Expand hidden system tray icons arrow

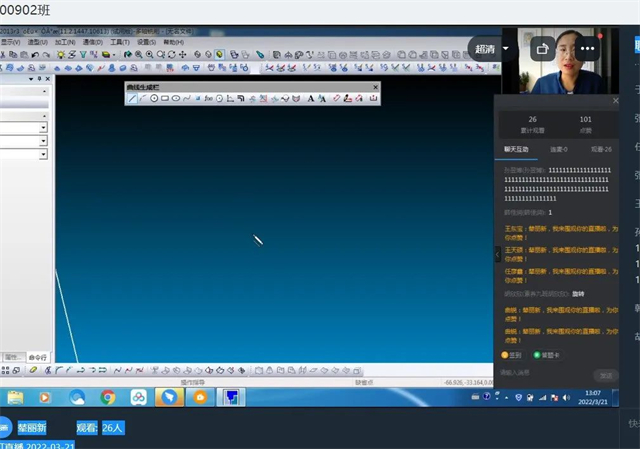(x=507, y=398)
